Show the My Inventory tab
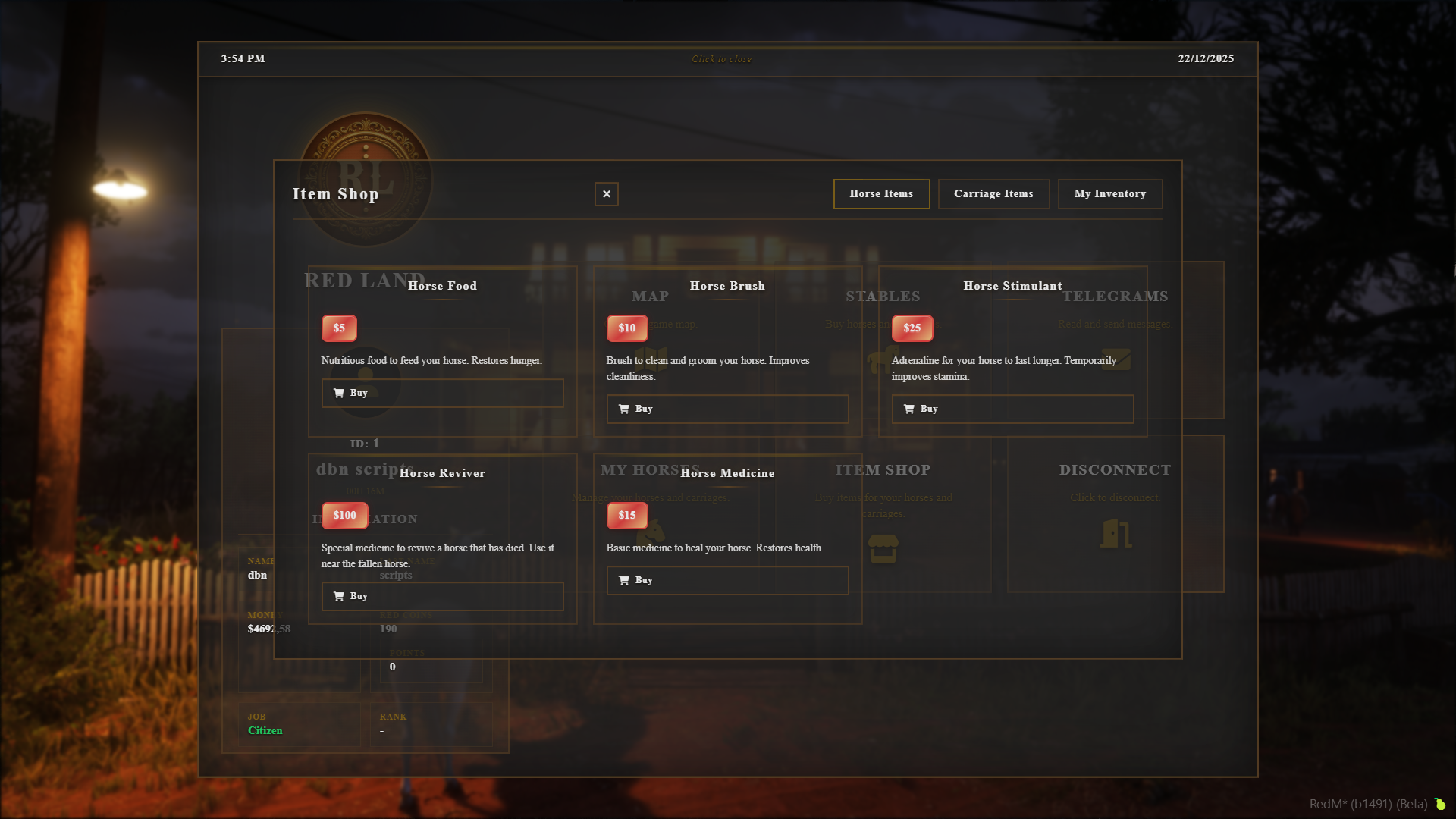Viewport: 1456px width, 819px height. click(x=1110, y=194)
